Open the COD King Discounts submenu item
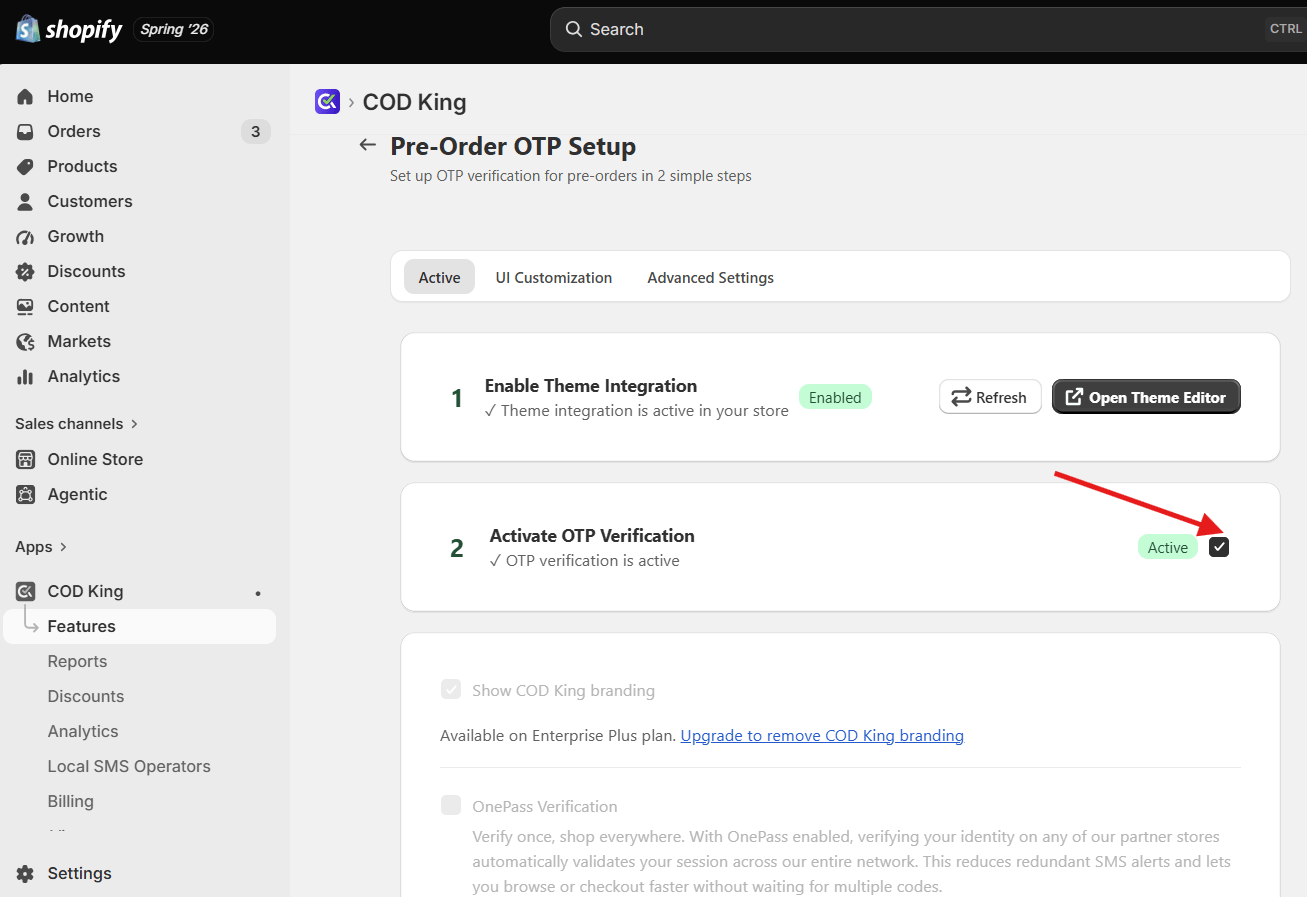The width and height of the screenshot is (1307, 897). (86, 696)
